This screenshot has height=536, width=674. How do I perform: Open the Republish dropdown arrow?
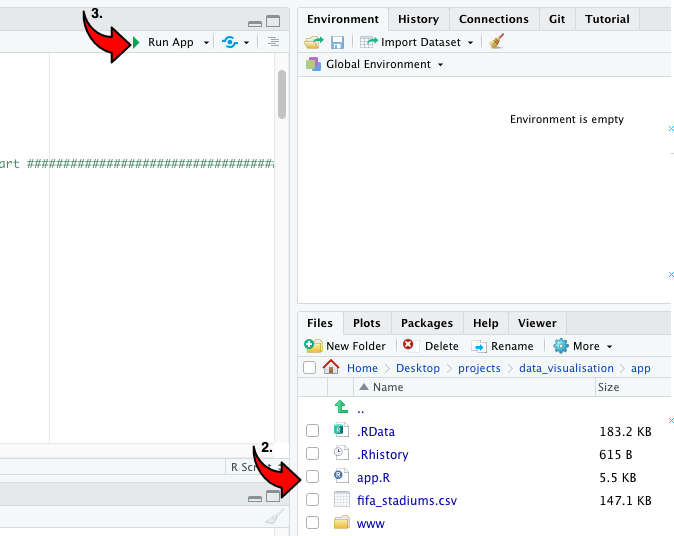[246, 43]
